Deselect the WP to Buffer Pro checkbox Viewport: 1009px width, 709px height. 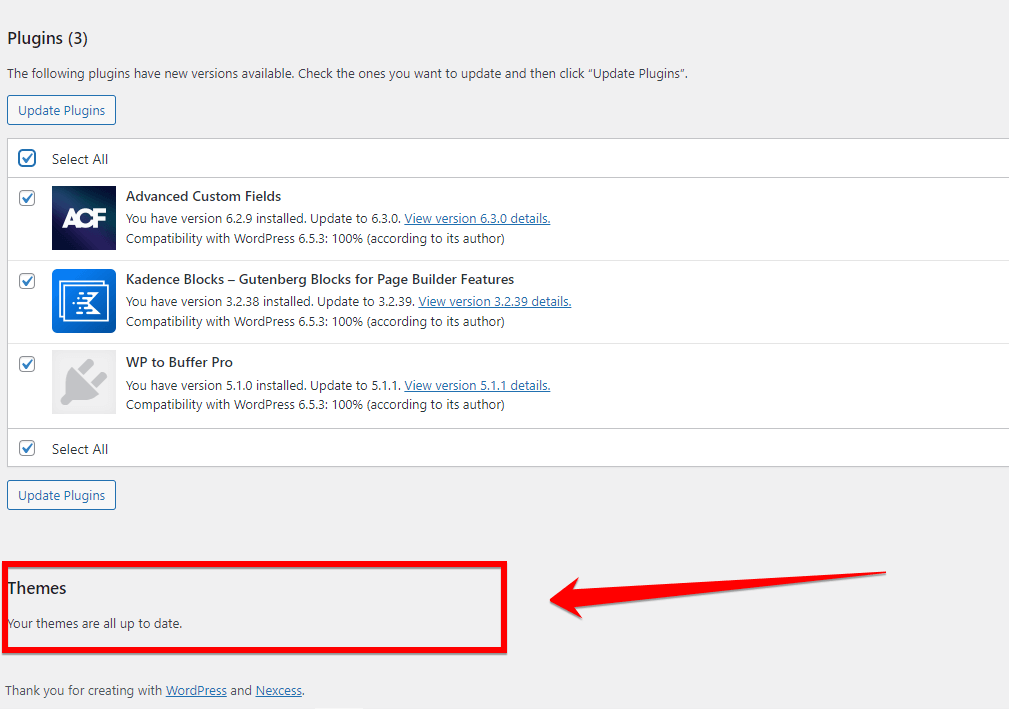(x=28, y=364)
